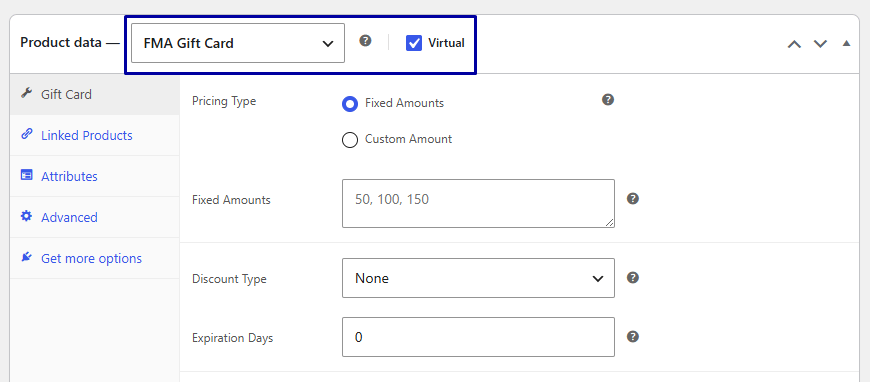870x382 pixels.
Task: Select Fixed Amounts pricing type
Action: click(350, 104)
